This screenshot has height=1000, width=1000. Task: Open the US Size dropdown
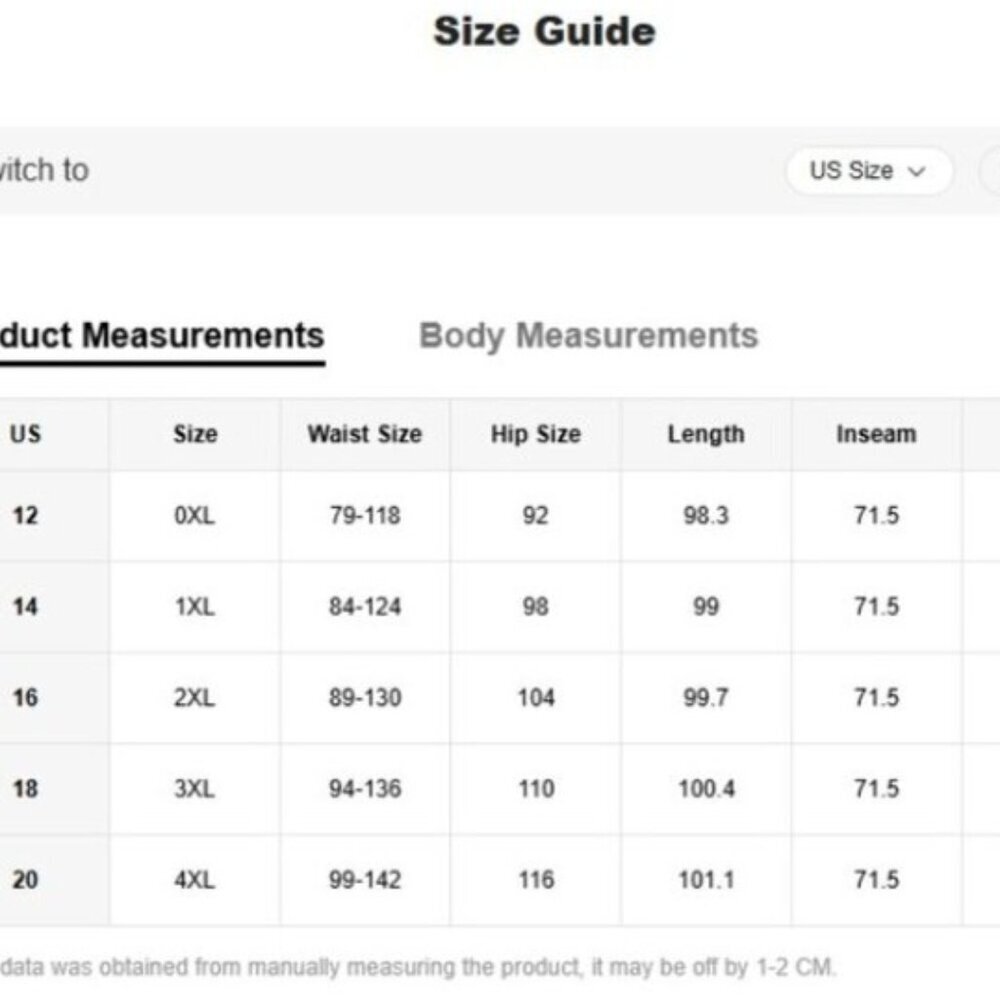pos(869,171)
